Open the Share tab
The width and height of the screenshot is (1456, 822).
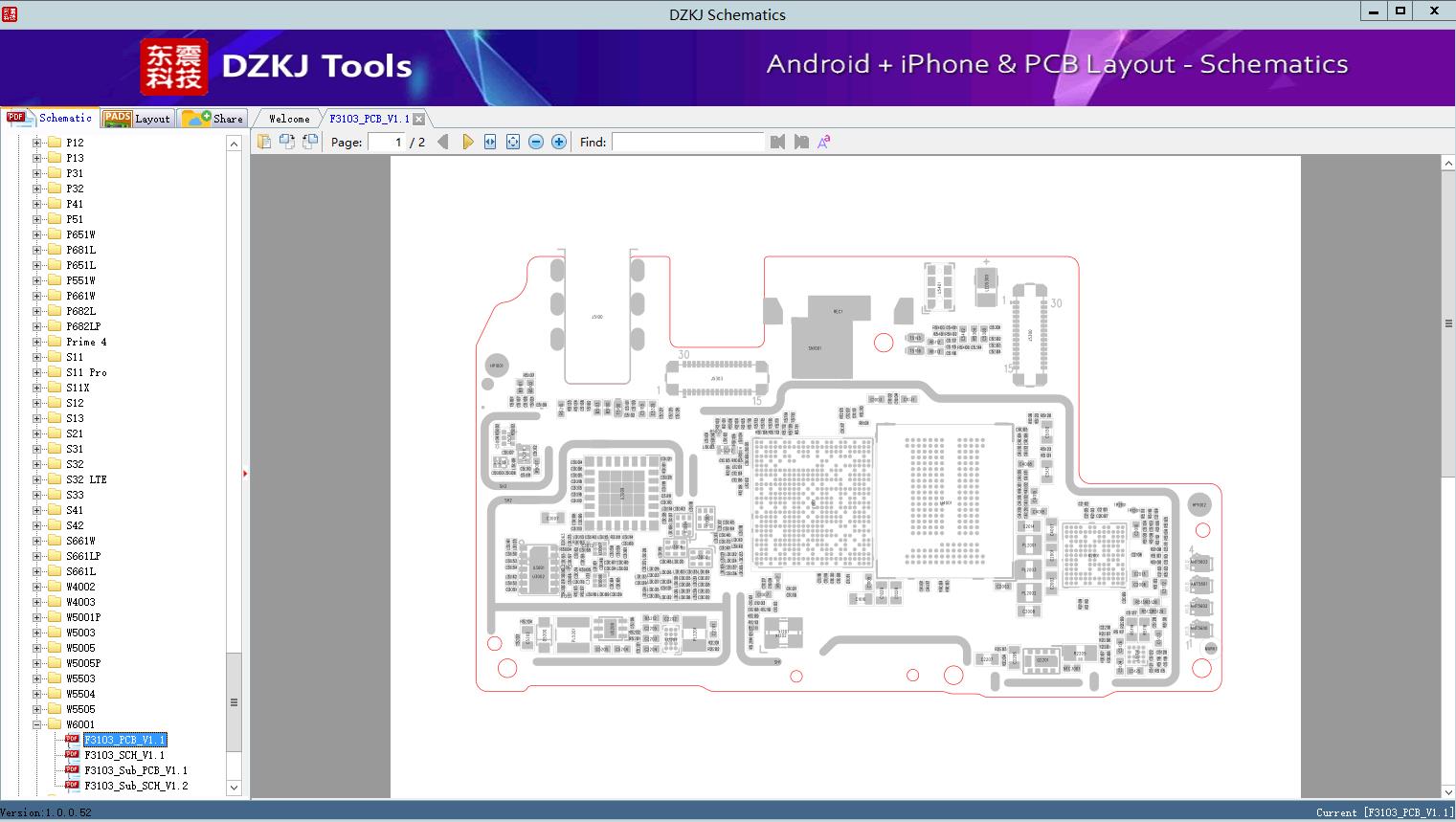213,119
